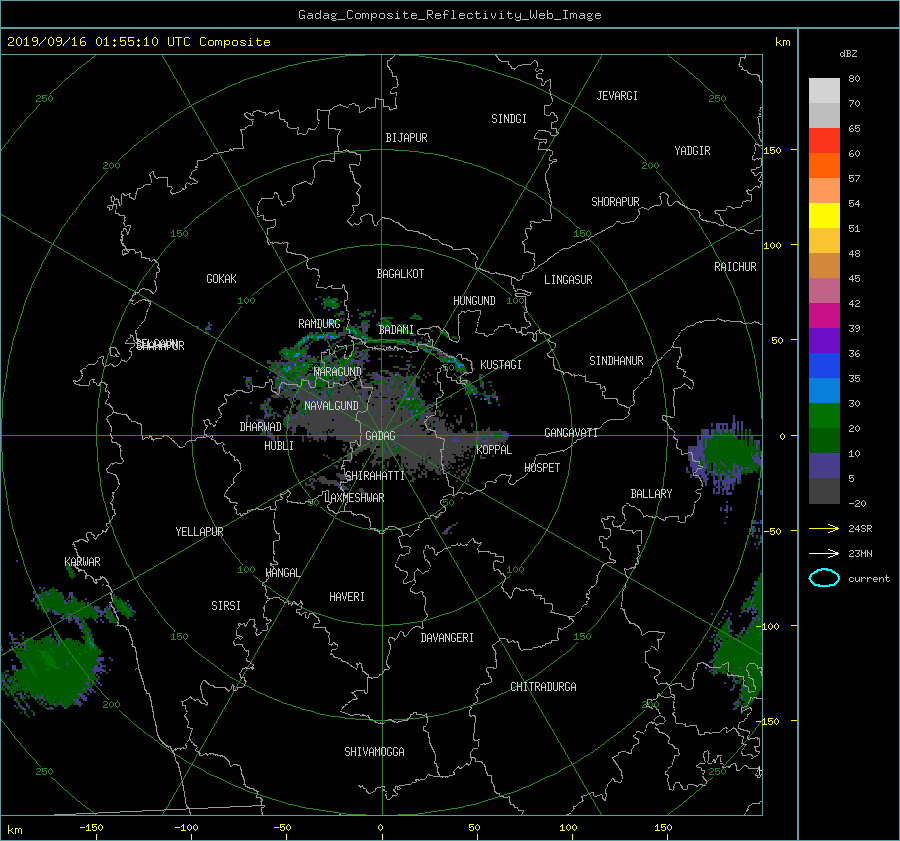Click the KARWAR town label
The width and height of the screenshot is (900, 841).
[x=83, y=562]
